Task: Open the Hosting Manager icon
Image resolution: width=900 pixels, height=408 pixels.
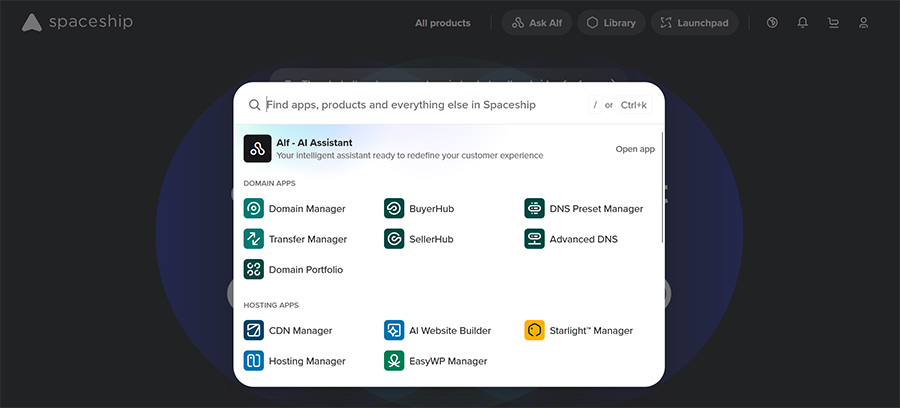Action: pyautogui.click(x=254, y=360)
